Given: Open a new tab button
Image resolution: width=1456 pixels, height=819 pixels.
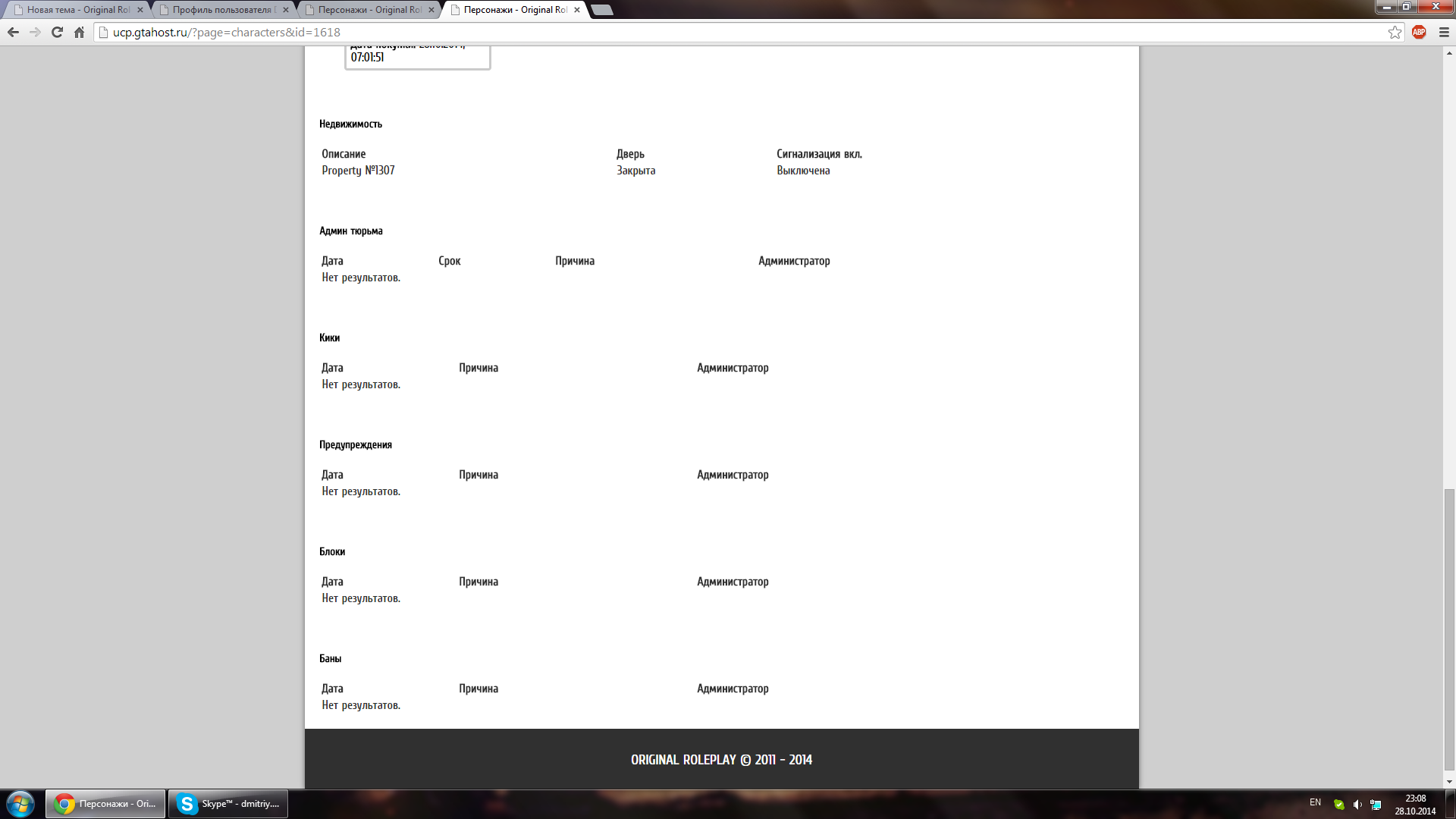Looking at the screenshot, I should pos(602,10).
